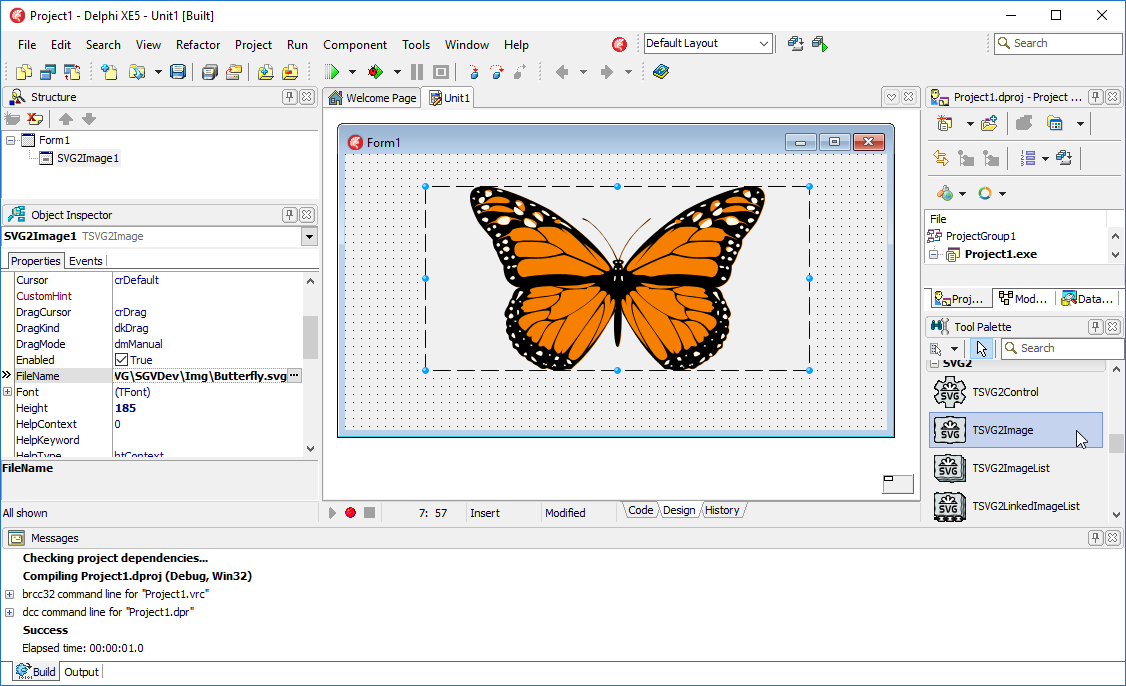Click the Save floppy disk icon
The image size is (1126, 686).
pos(178,72)
